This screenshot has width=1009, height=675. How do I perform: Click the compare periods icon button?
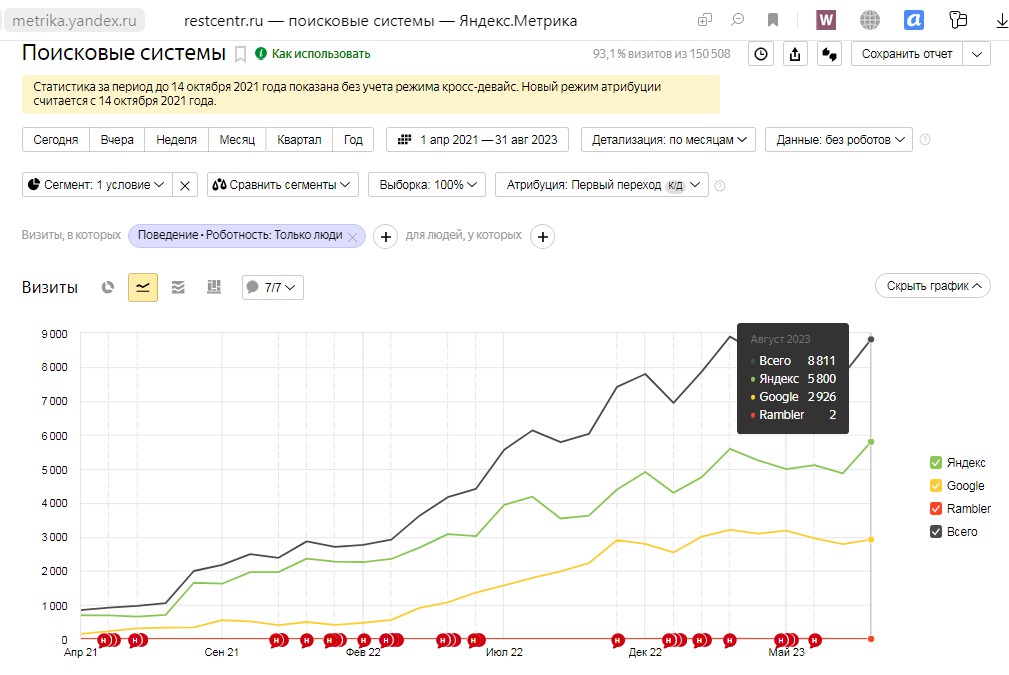pyautogui.click(x=829, y=54)
